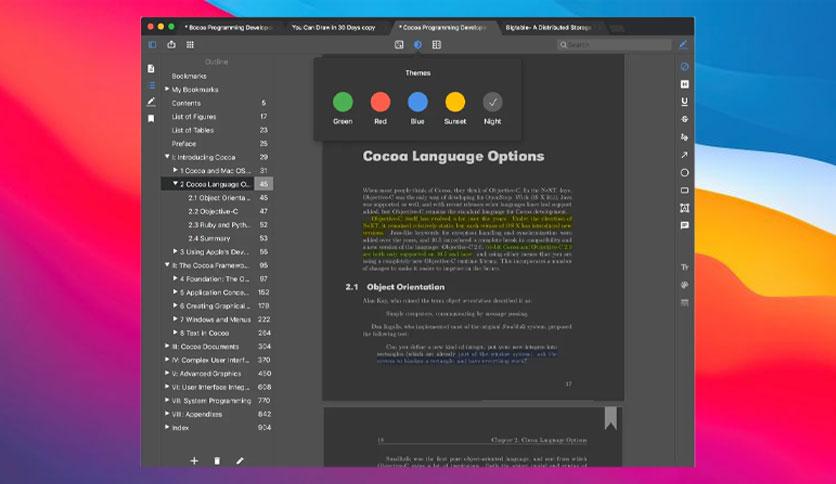
Task: Choose the Red theme
Action: pos(380,102)
